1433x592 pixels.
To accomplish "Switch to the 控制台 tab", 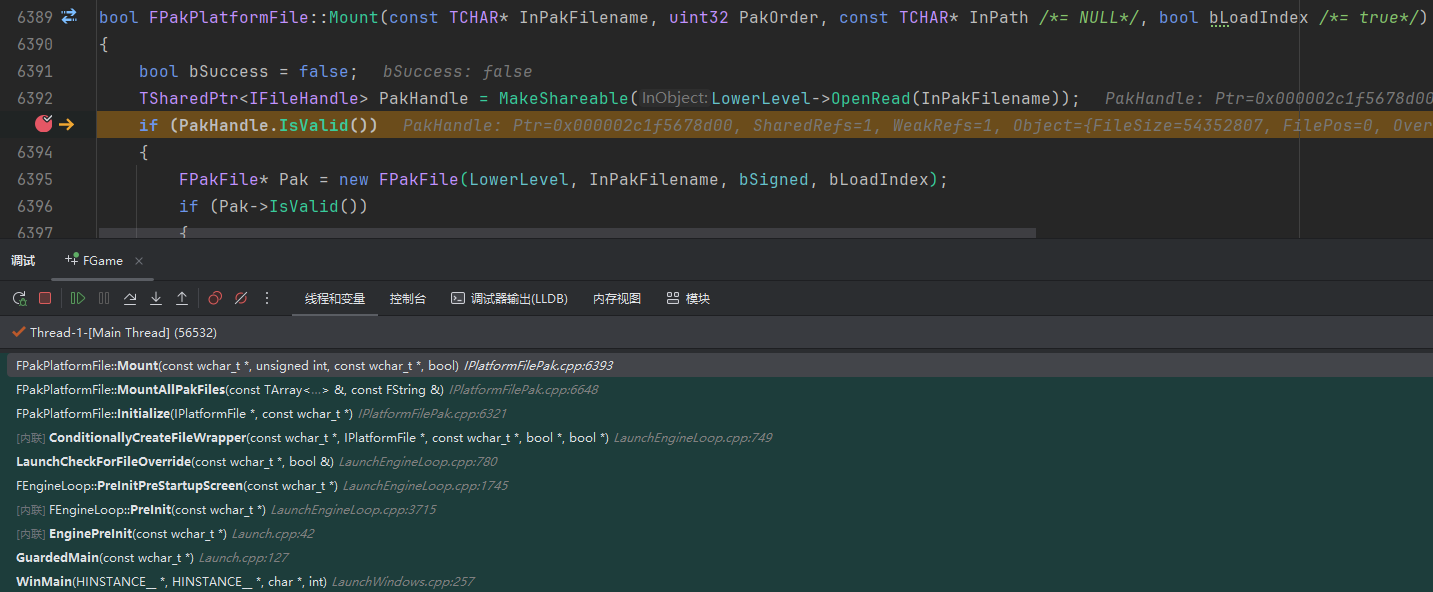I will click(x=407, y=299).
